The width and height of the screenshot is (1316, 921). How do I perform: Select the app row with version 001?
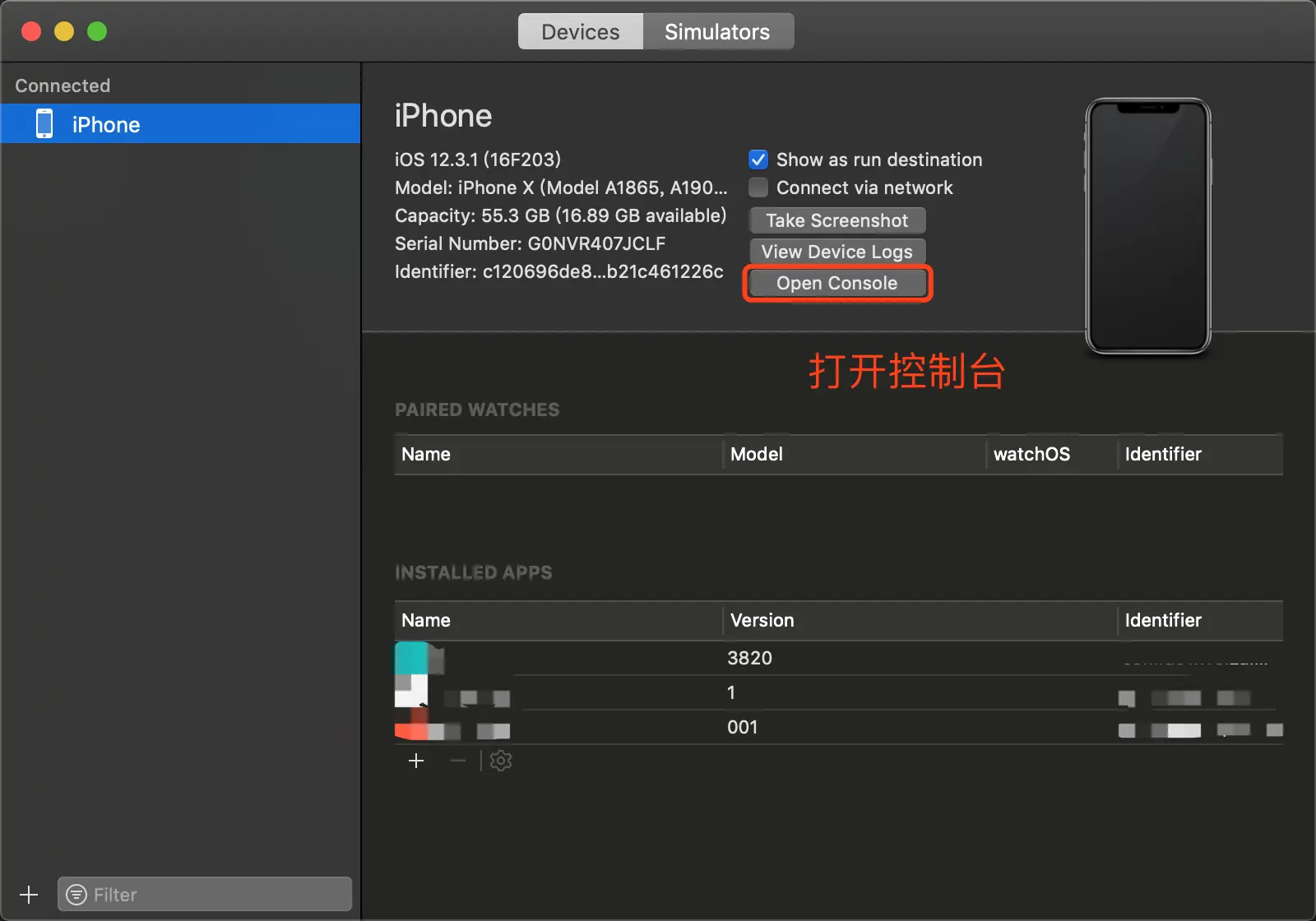point(839,727)
